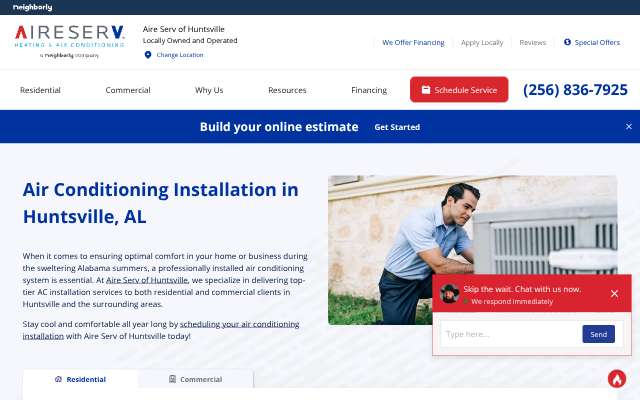Click the red flame icon

(617, 379)
